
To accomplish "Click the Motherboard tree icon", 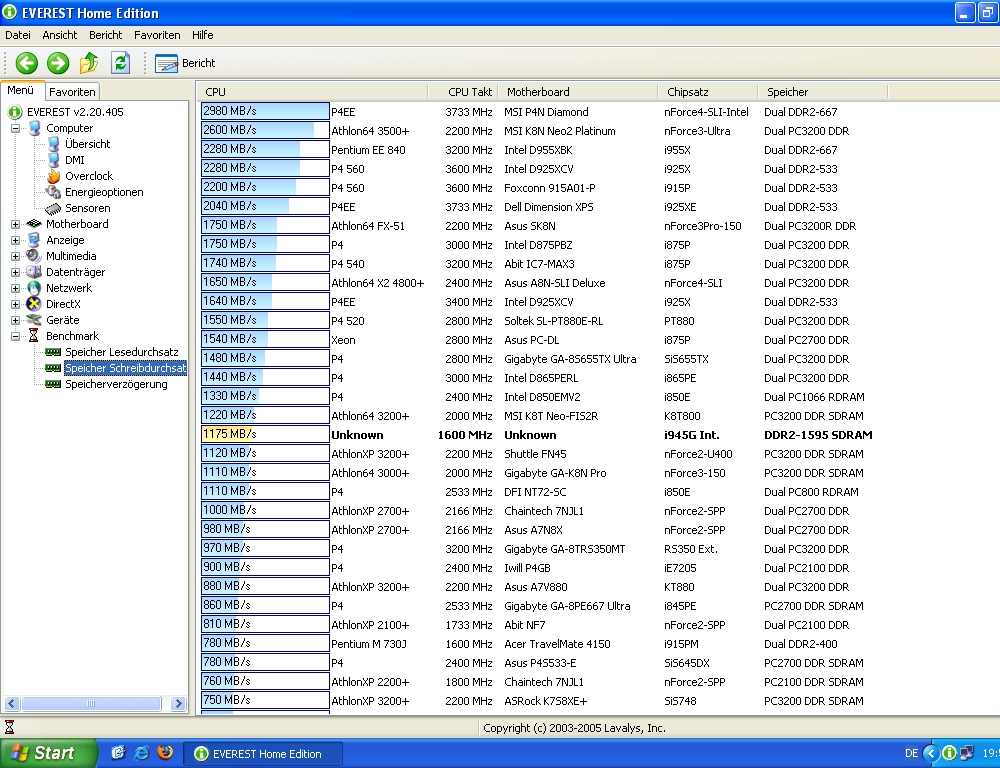I will pyautogui.click(x=34, y=224).
